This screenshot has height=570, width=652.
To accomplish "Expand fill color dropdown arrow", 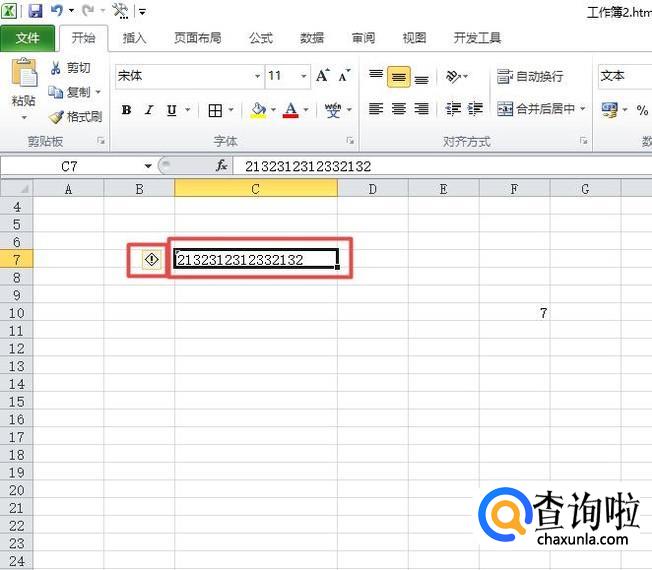I will (274, 110).
